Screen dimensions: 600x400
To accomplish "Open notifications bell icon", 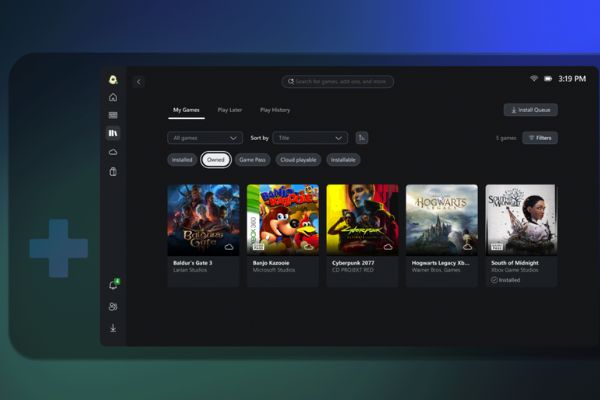I will (113, 285).
